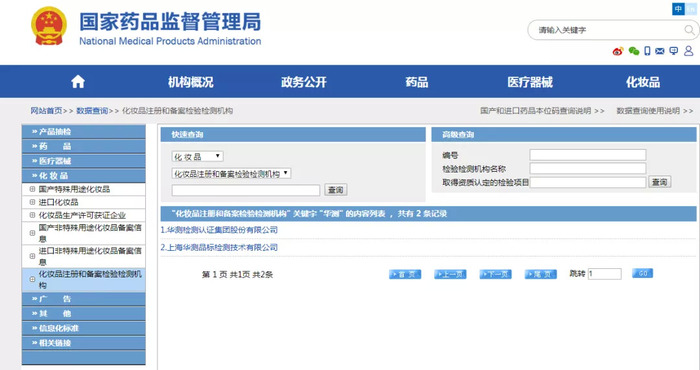Screen dimensions: 700x370
Task: Select the 医疗器械 sidebar section
Action: coord(83,161)
